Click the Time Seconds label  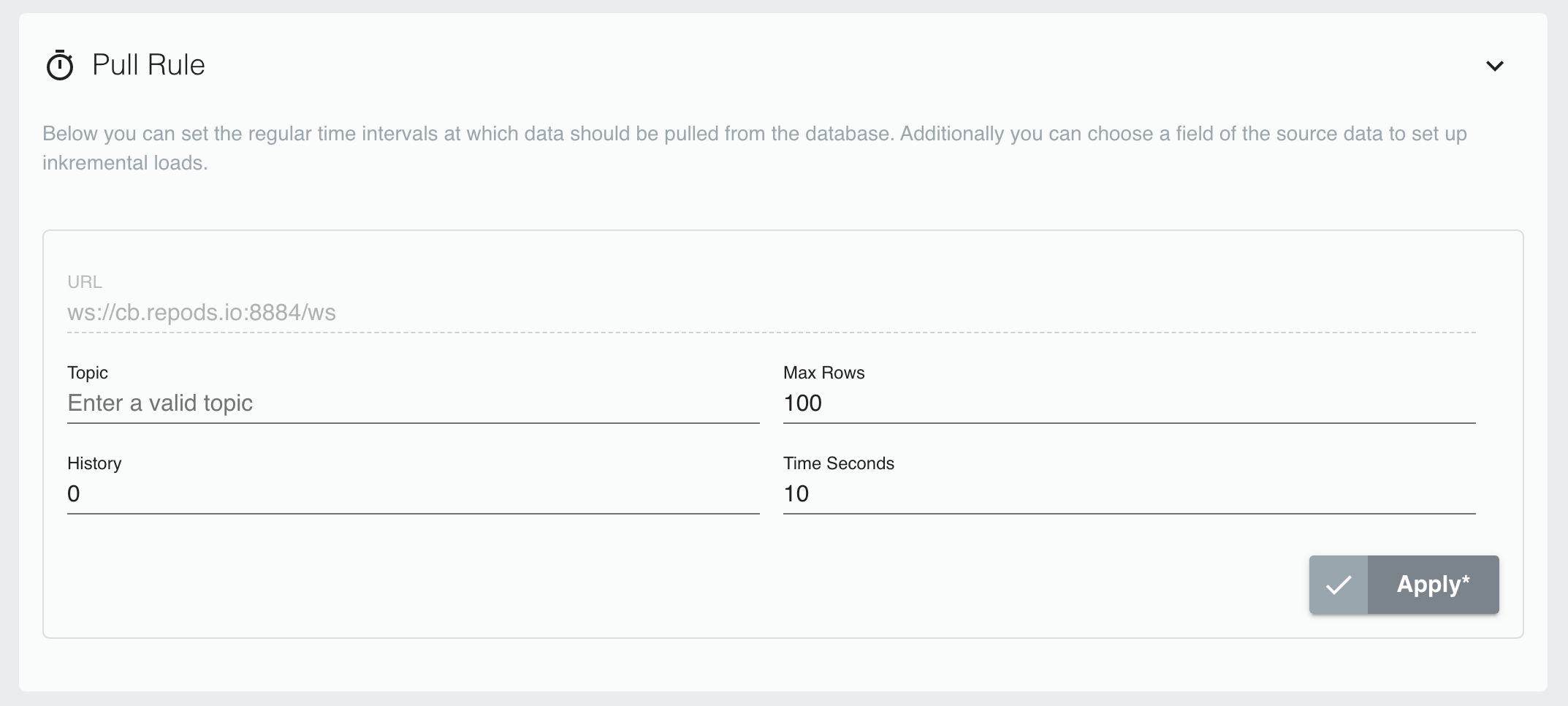838,463
